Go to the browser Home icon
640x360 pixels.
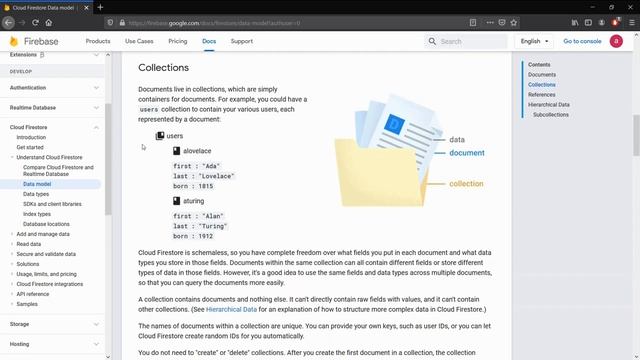pyautogui.click(x=49, y=23)
